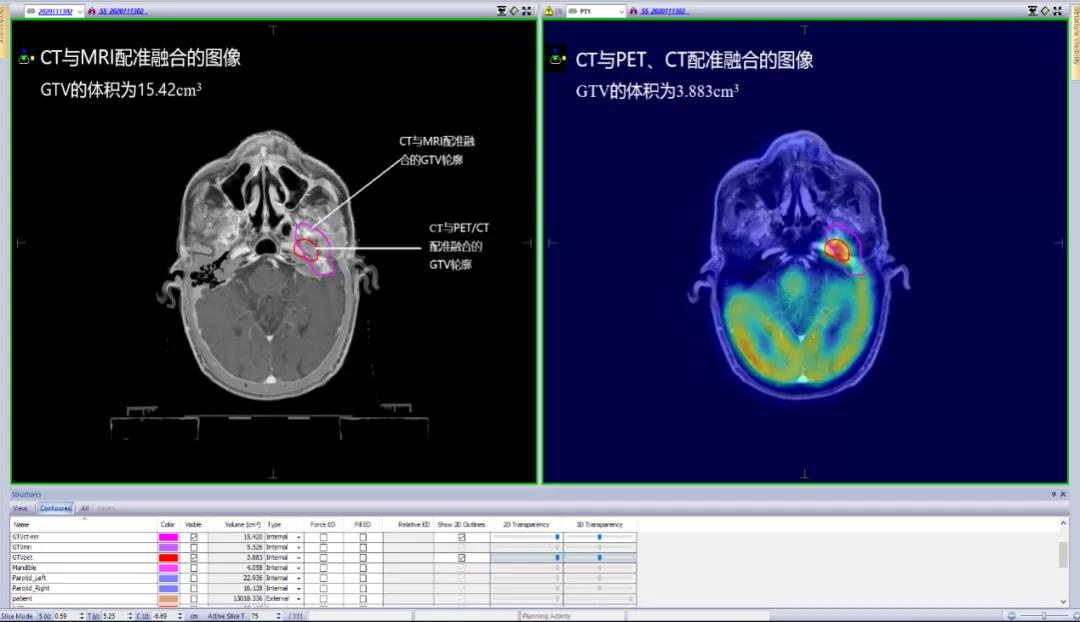This screenshot has height=622, width=1080.
Task: Open the image series dropdown in left view
Action: 79,11
